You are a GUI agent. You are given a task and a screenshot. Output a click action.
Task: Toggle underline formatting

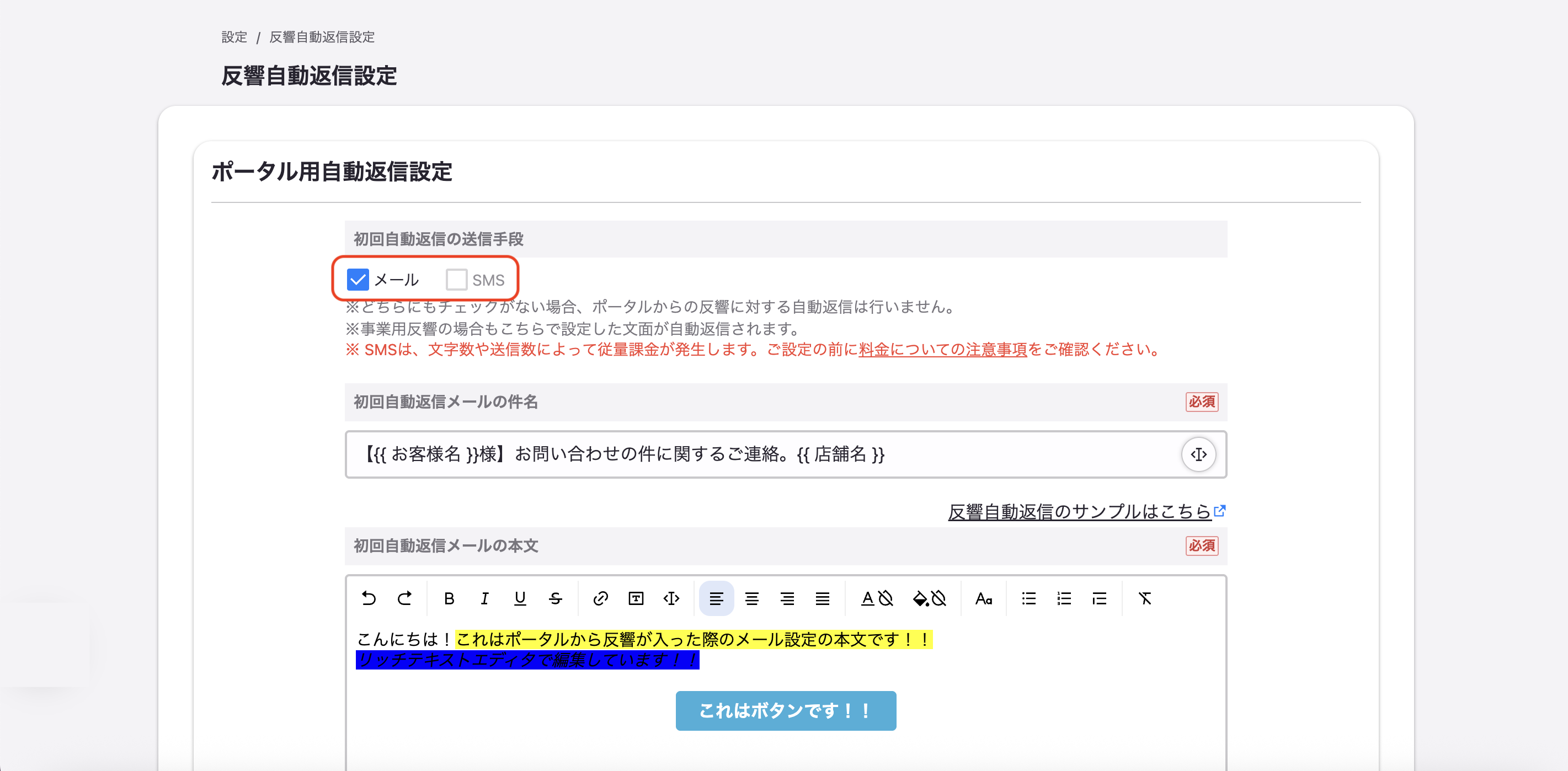pyautogui.click(x=520, y=598)
